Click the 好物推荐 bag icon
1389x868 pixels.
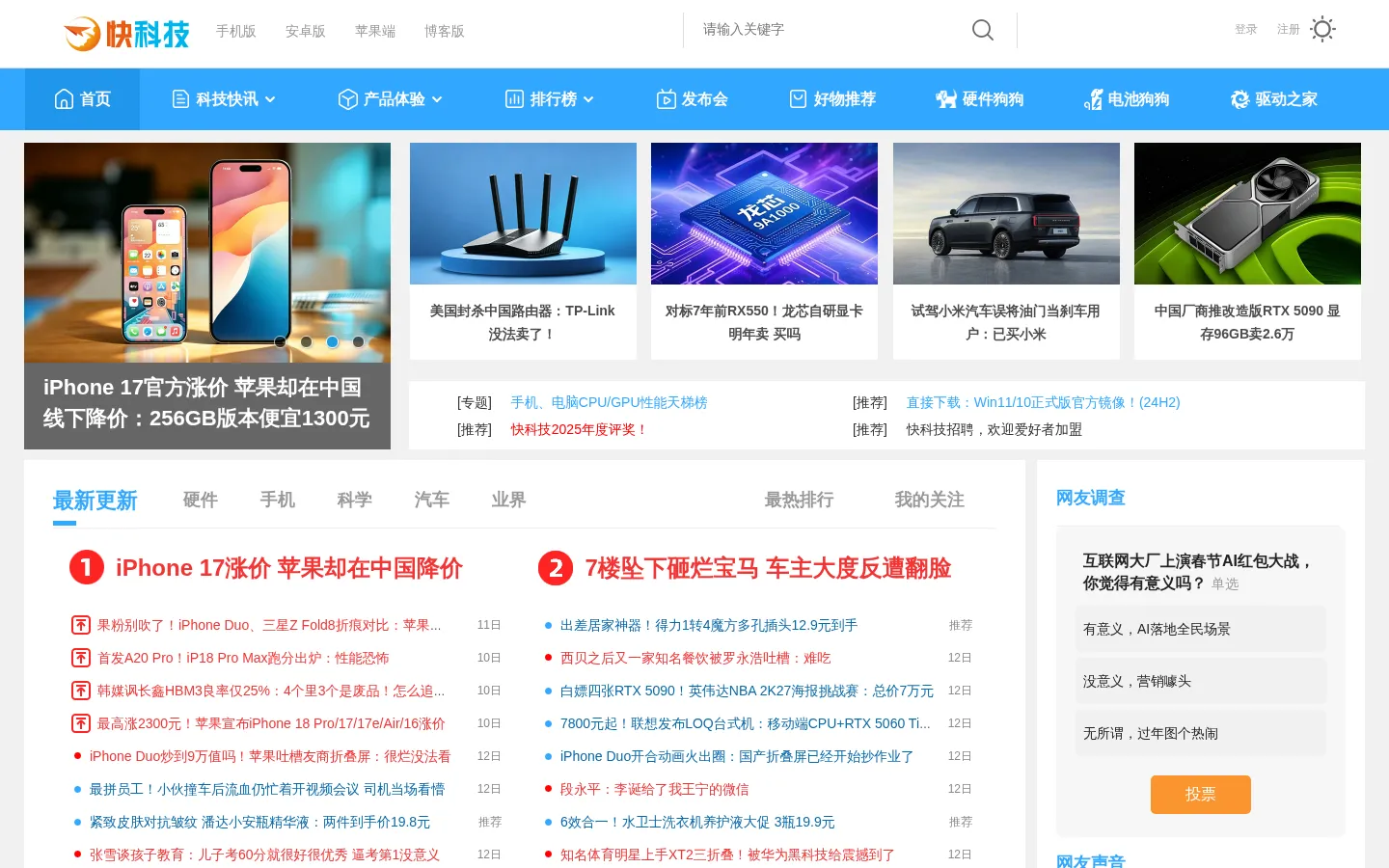point(799,99)
